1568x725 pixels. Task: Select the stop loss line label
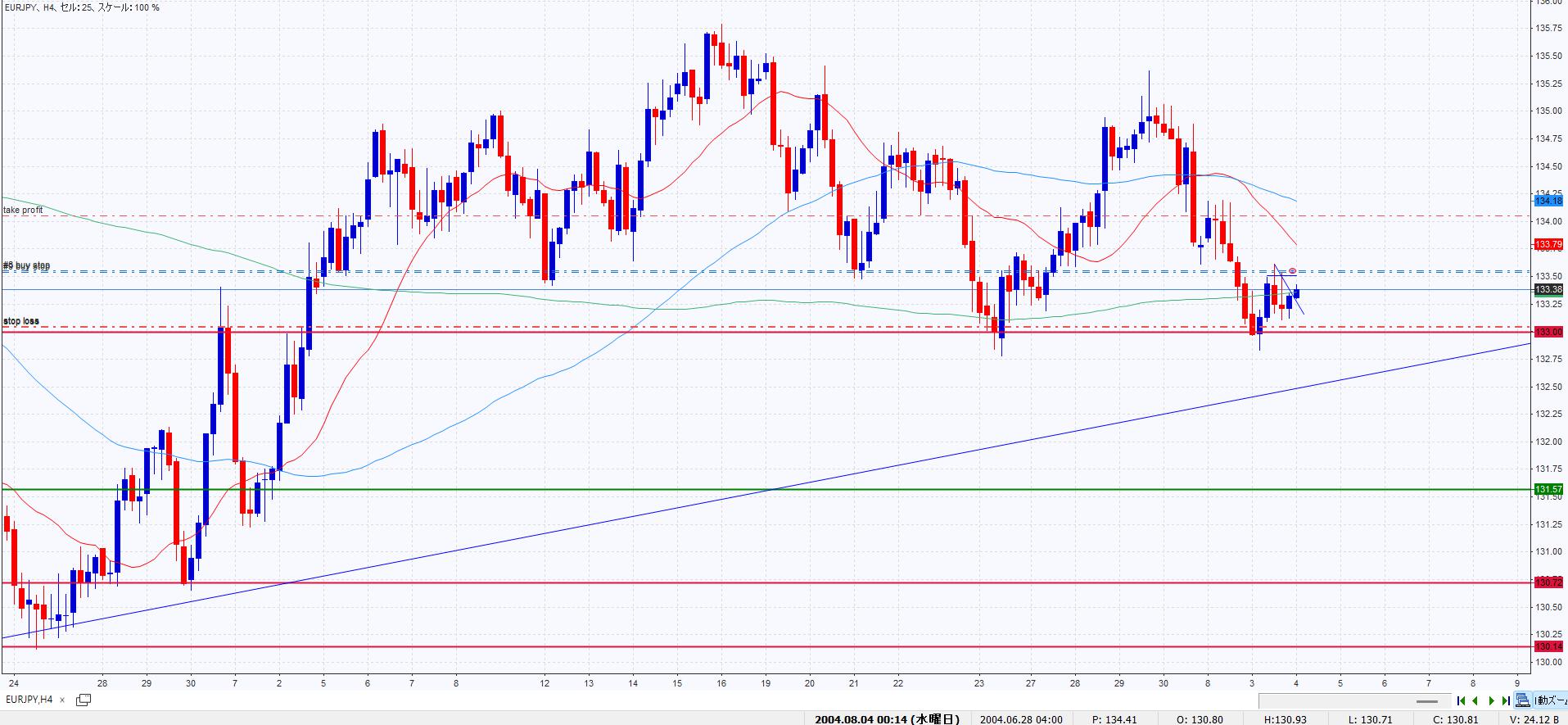pos(21,321)
